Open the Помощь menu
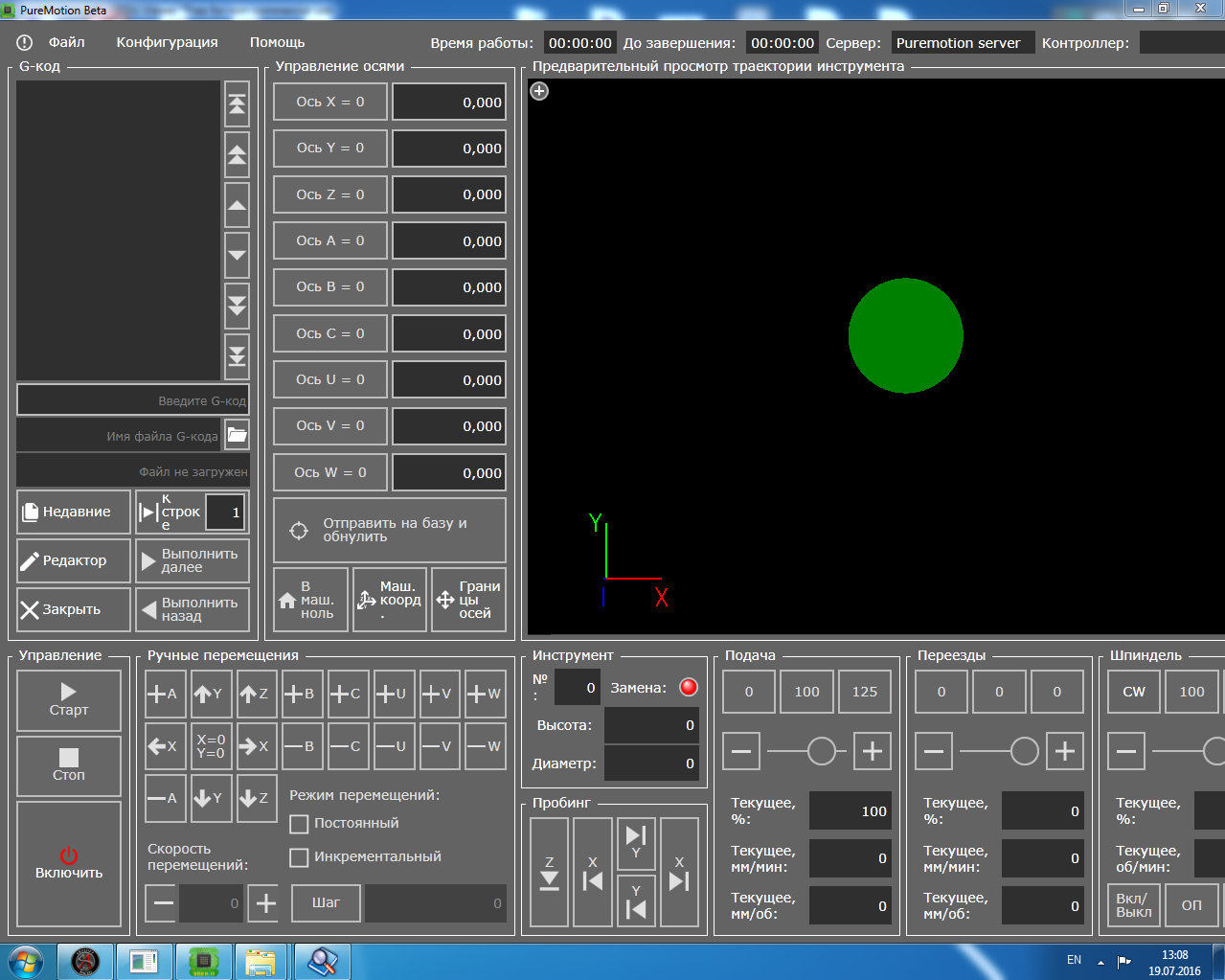The width and height of the screenshot is (1225, 980). click(277, 42)
